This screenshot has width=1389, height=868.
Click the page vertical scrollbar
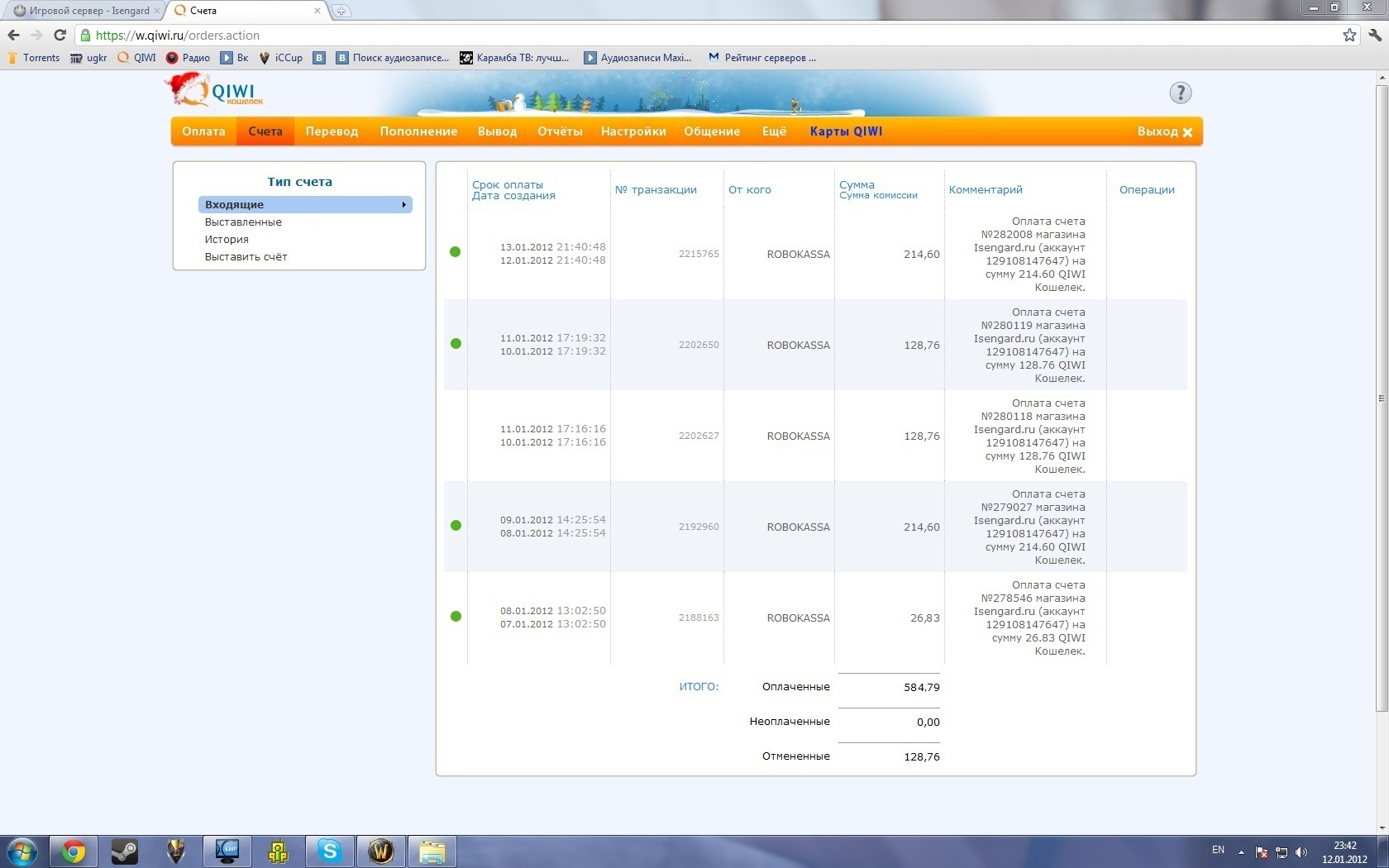point(1382,397)
